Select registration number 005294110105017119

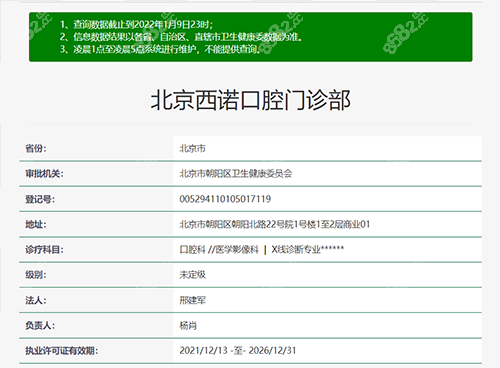[225, 199]
